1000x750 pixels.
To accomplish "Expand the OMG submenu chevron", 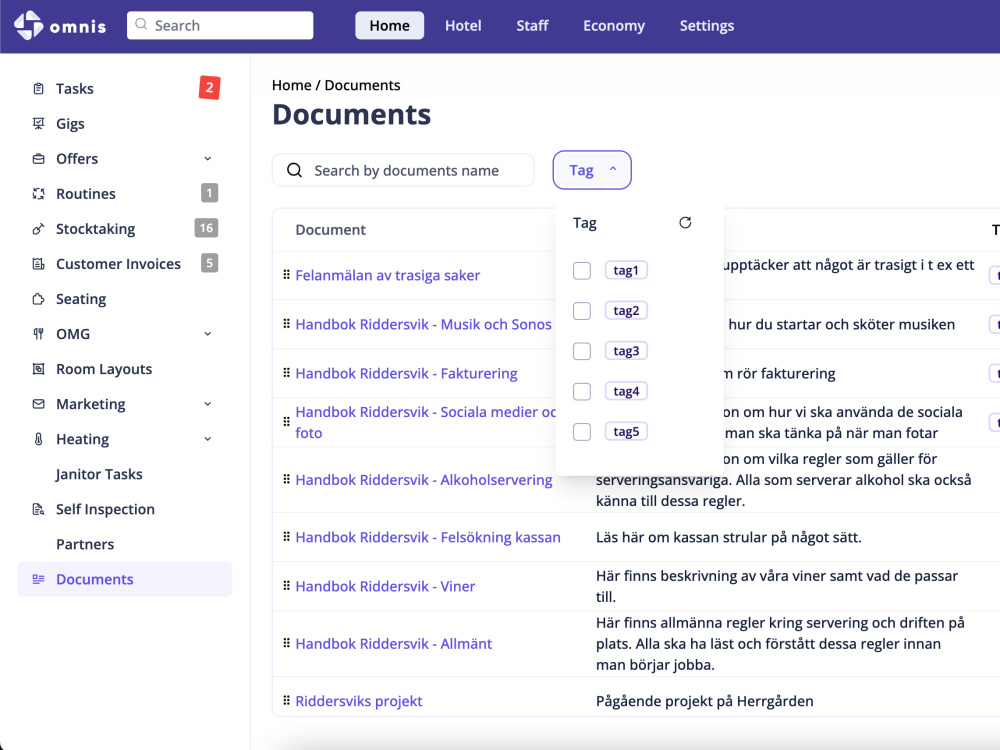I will tap(208, 334).
